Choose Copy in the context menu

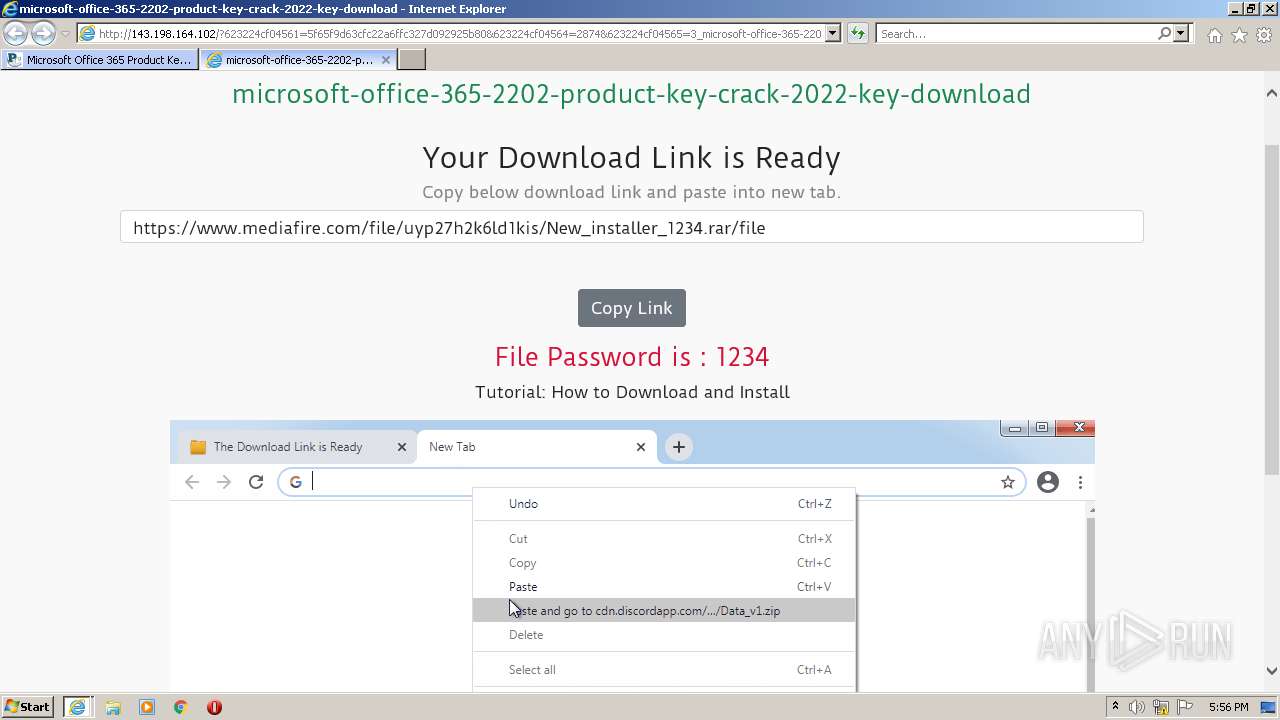pos(664,563)
